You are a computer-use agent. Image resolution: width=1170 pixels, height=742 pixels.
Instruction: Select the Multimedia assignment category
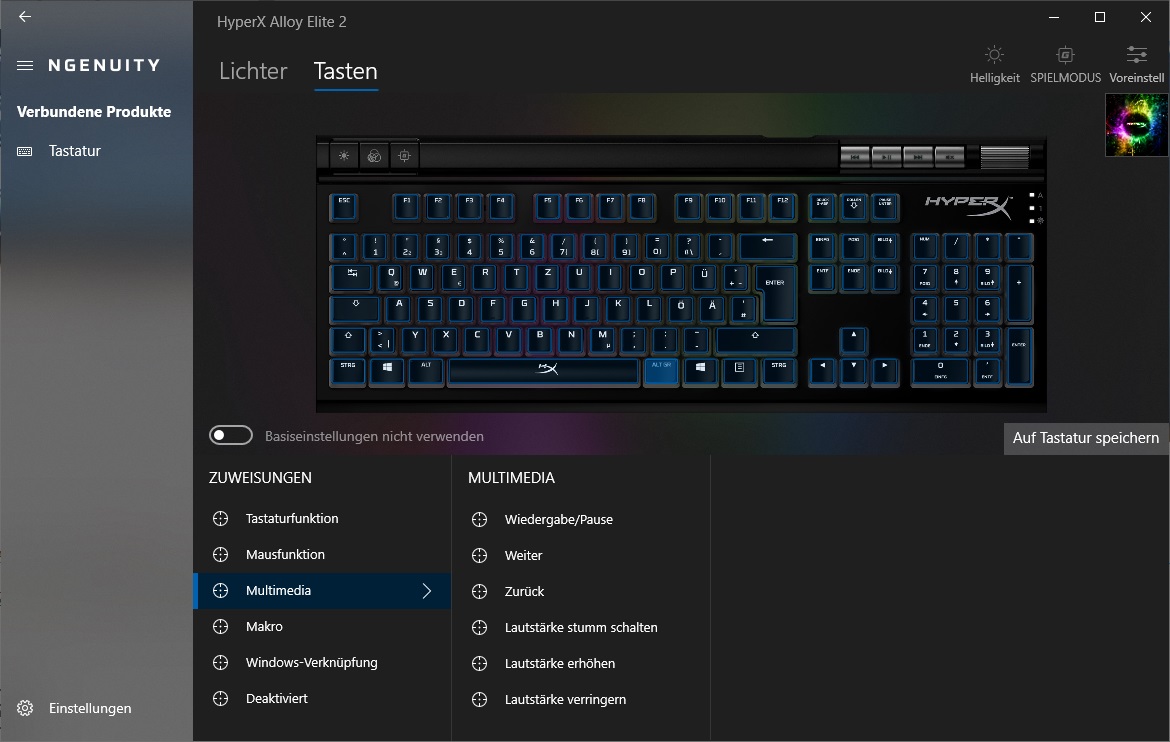click(322, 590)
